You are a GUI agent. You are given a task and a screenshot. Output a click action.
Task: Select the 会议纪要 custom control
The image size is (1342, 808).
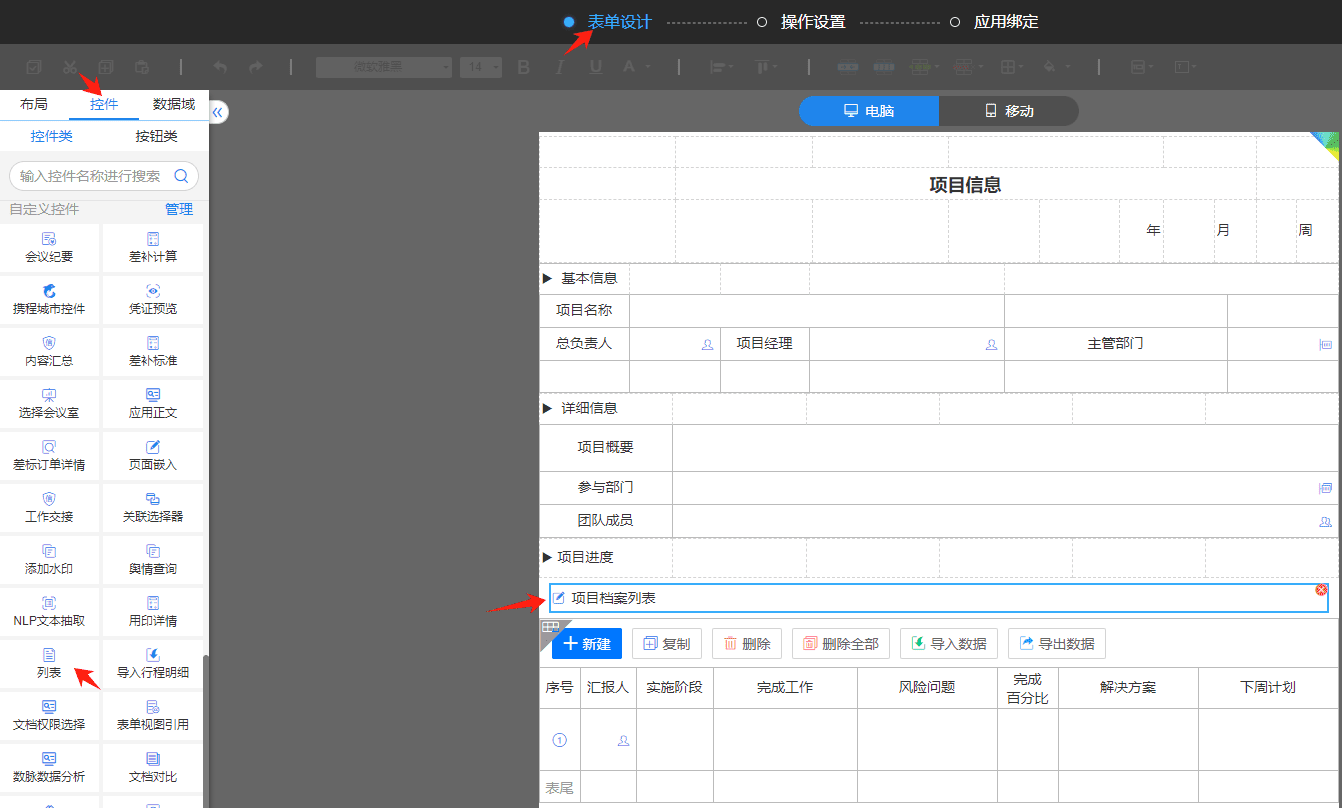click(x=49, y=247)
